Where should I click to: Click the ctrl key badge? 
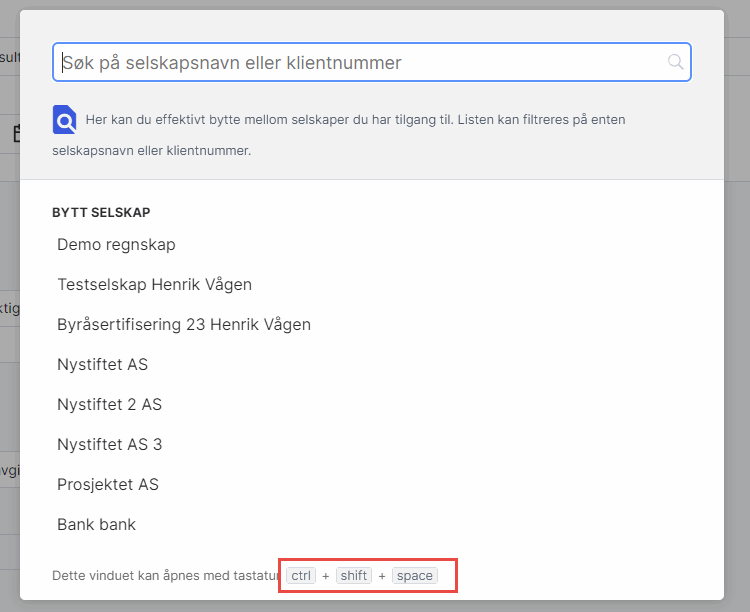[301, 575]
